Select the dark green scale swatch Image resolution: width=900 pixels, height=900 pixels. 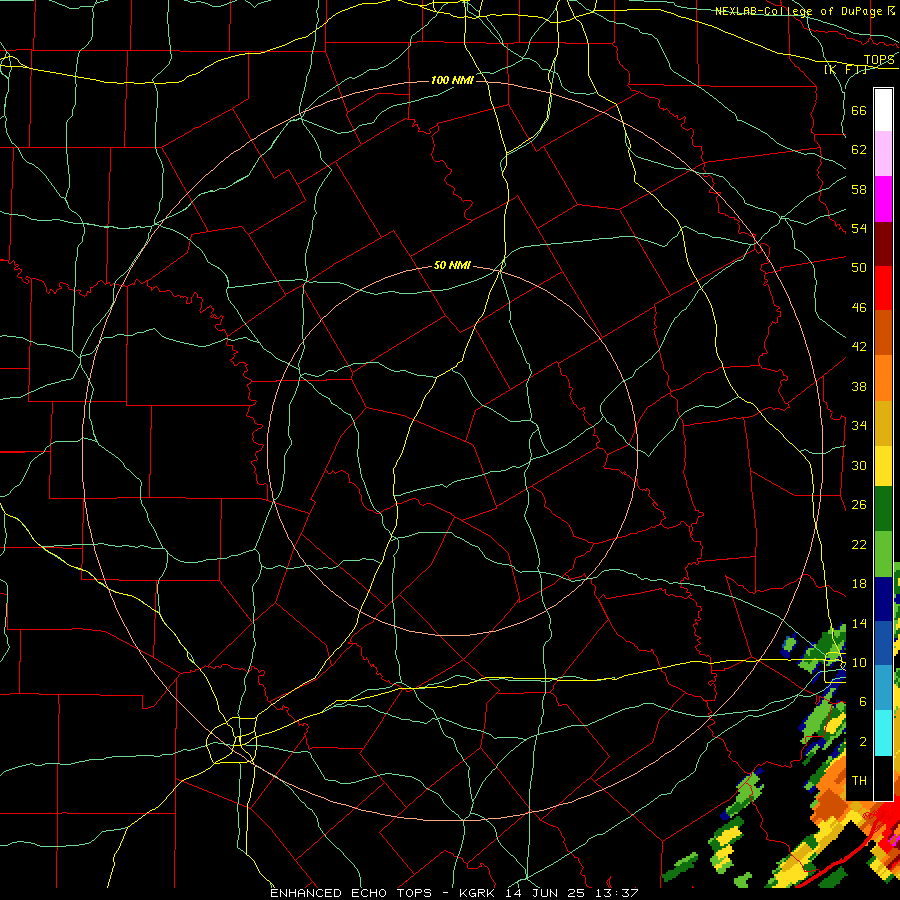pyautogui.click(x=883, y=509)
